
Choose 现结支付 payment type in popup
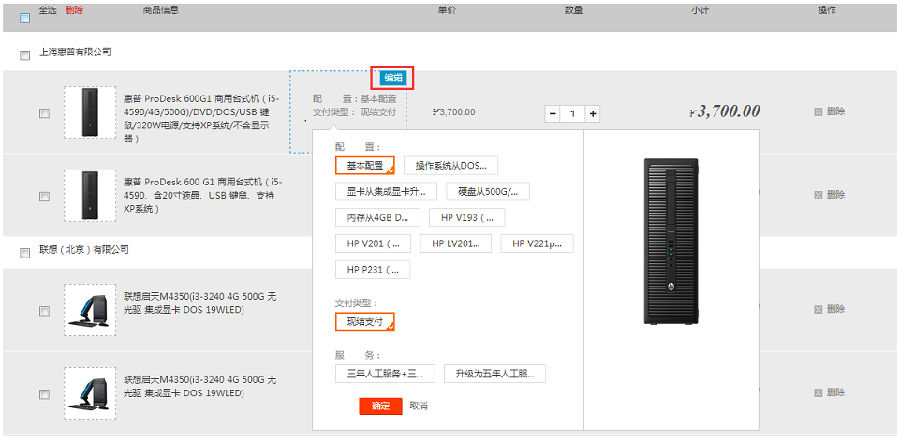[x=364, y=322]
